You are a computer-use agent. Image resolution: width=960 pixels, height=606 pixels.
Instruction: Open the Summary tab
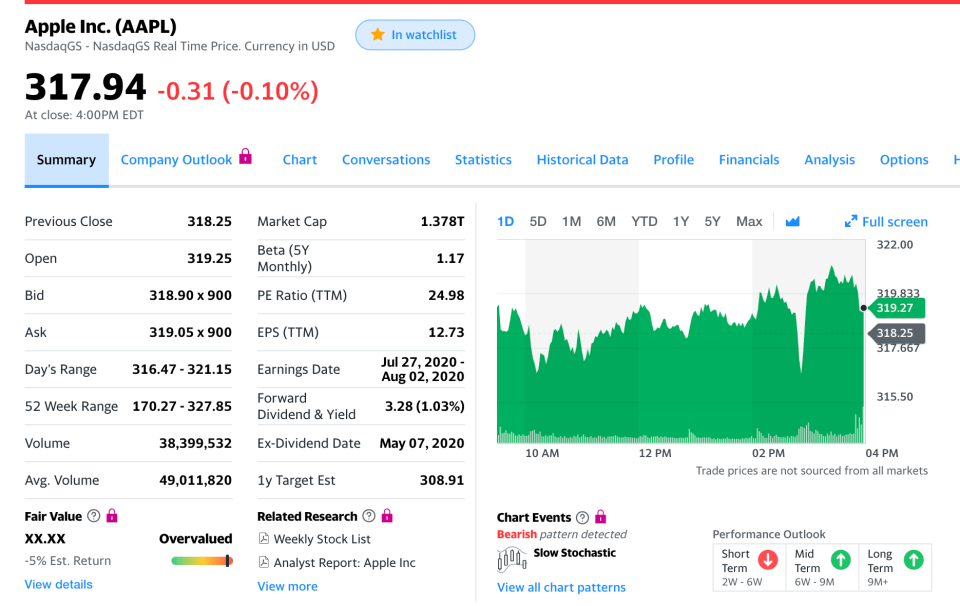(x=67, y=160)
